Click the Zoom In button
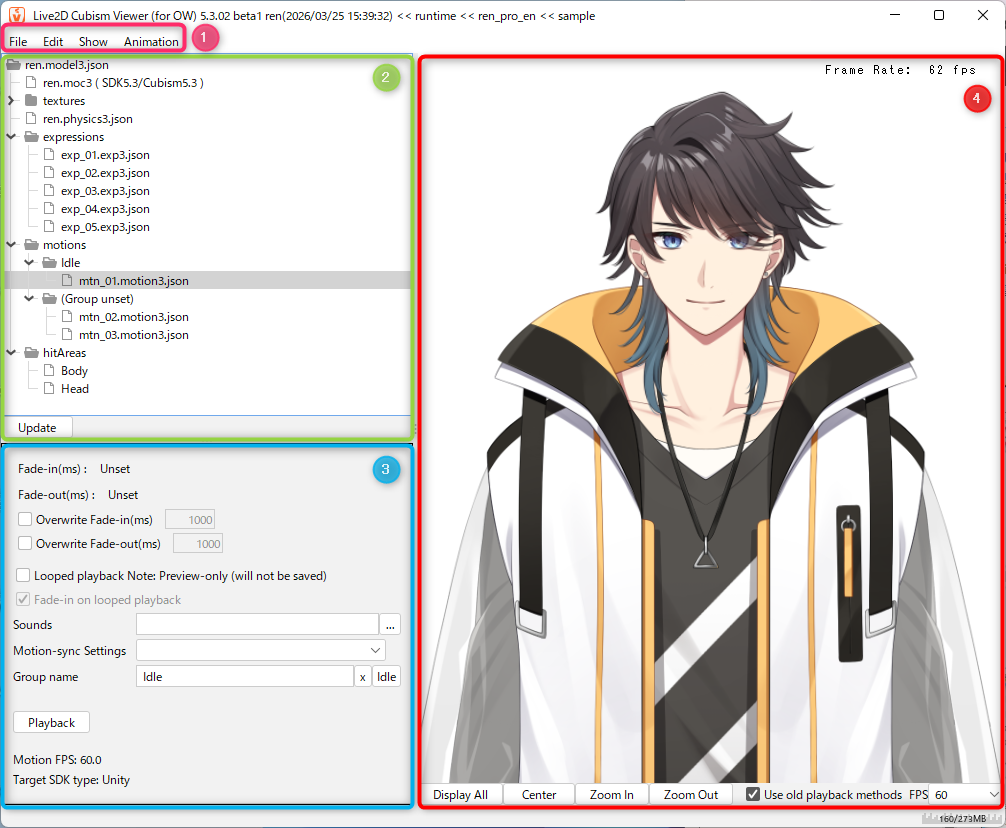 [611, 795]
